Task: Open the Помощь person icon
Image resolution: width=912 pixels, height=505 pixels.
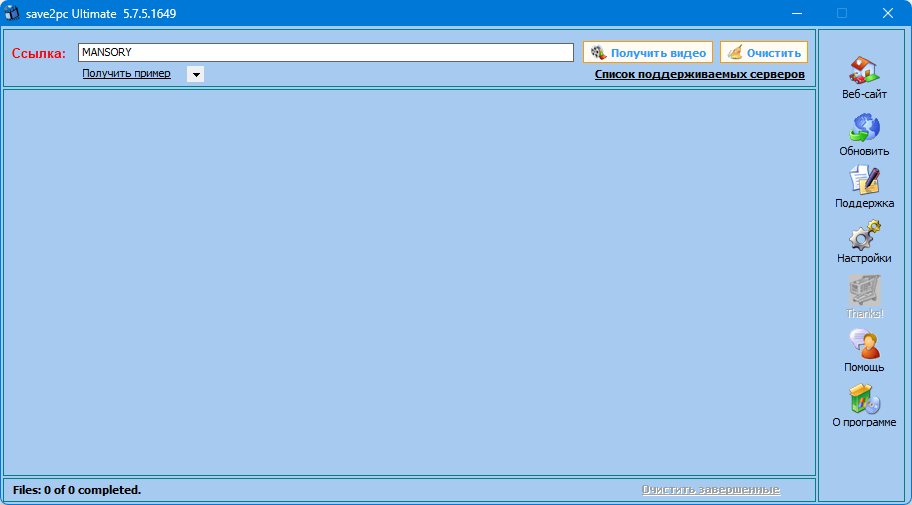Action: click(864, 344)
